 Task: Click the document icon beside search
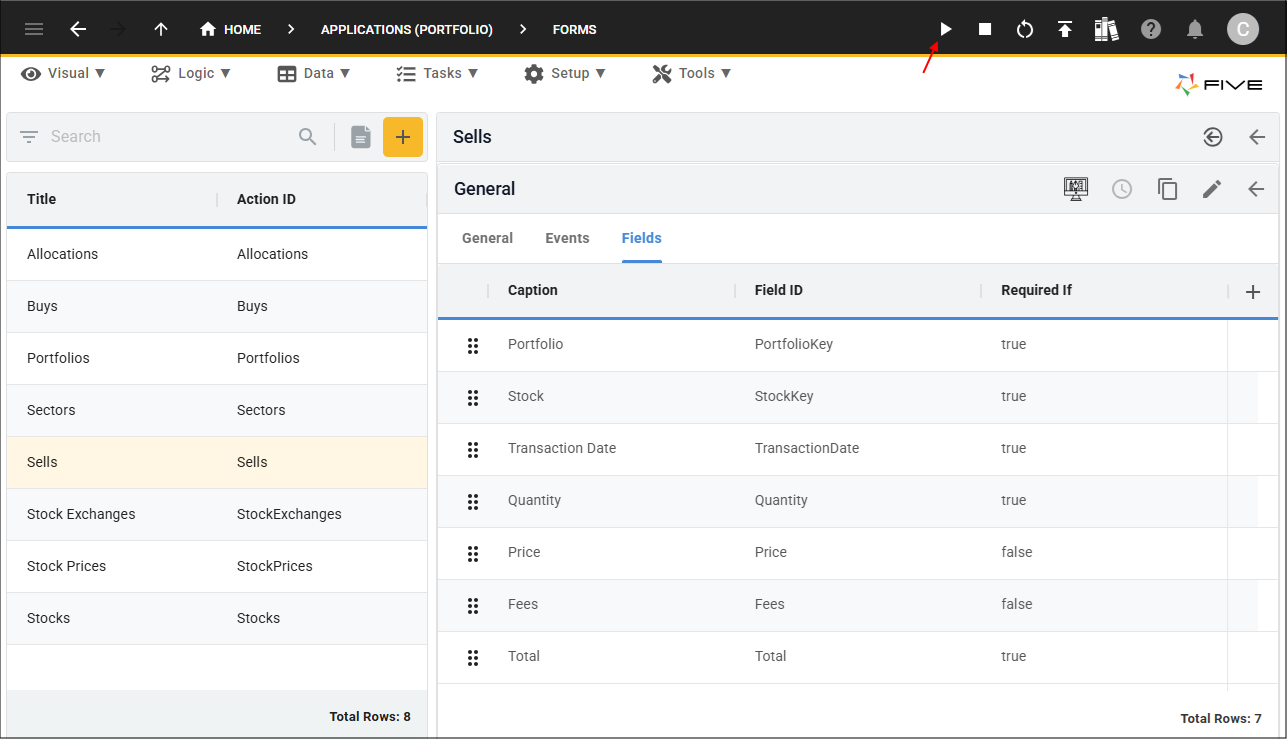point(361,137)
